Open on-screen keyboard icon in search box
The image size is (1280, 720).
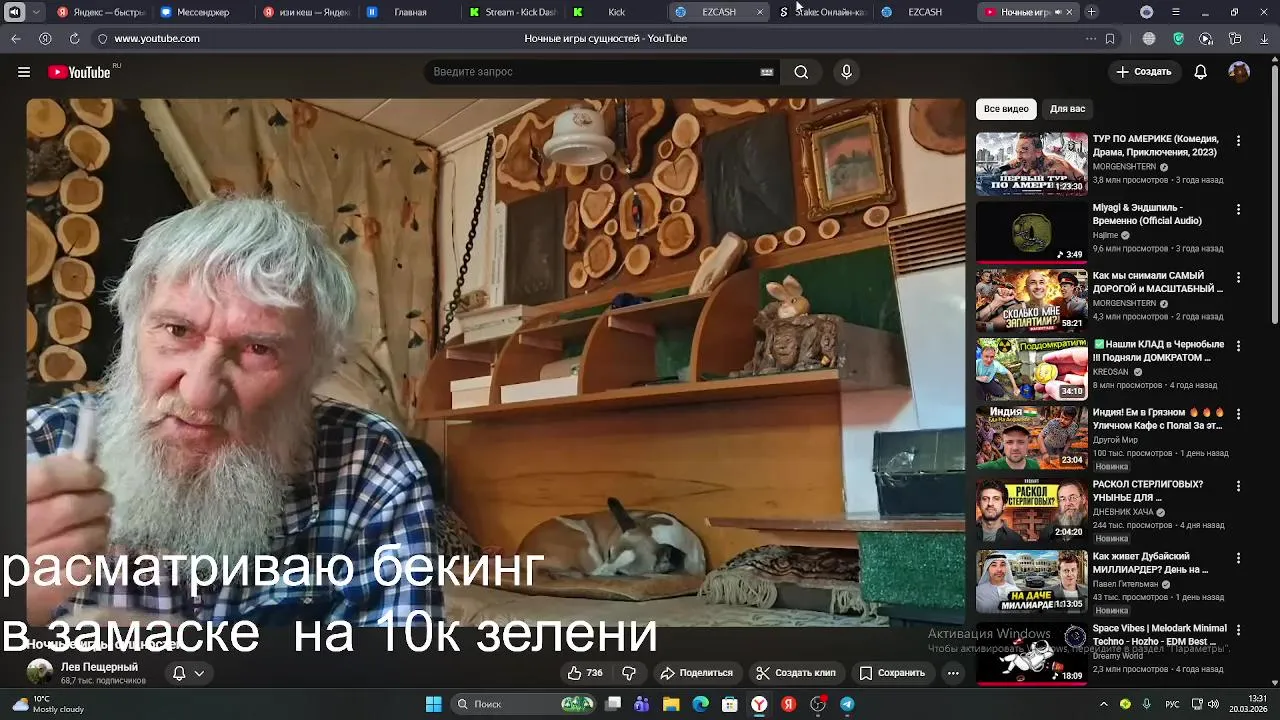(767, 72)
